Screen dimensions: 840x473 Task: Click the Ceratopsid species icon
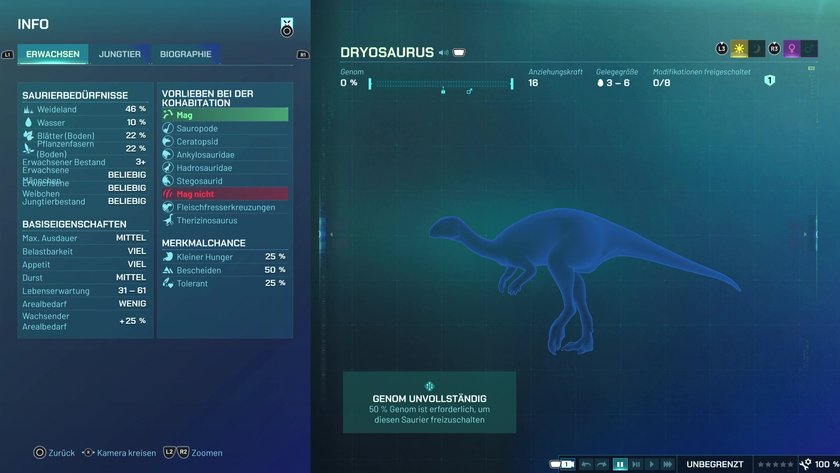[168, 141]
